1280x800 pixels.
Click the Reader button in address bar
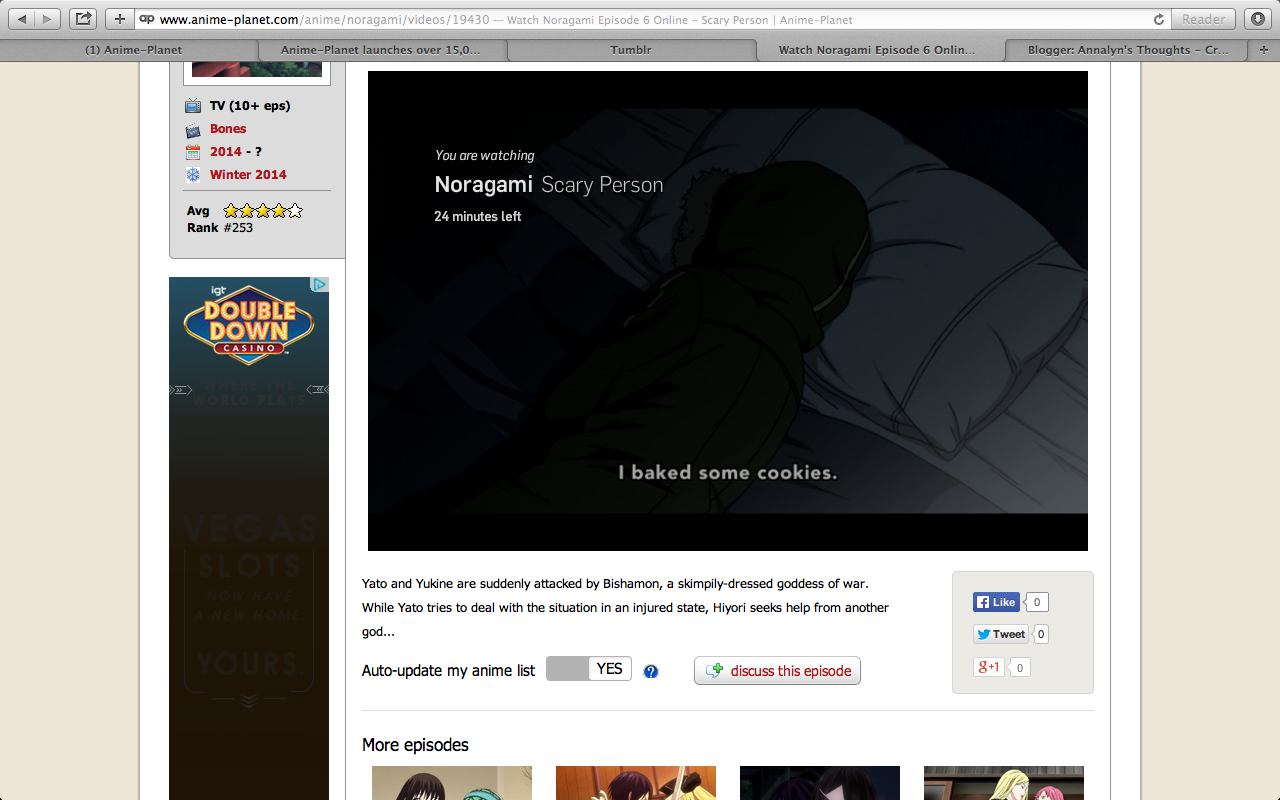1203,19
